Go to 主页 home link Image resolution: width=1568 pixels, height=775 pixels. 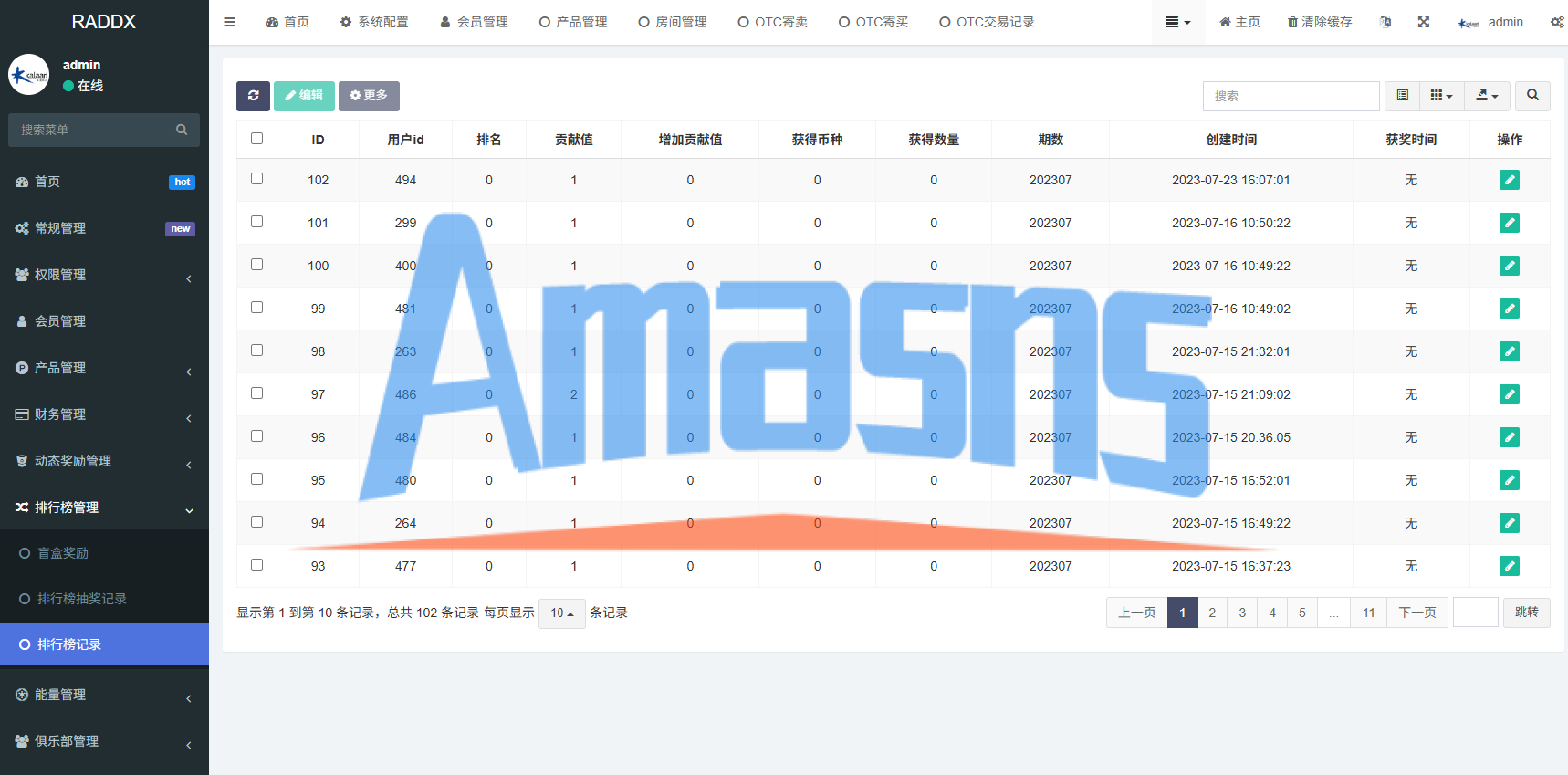click(1239, 22)
